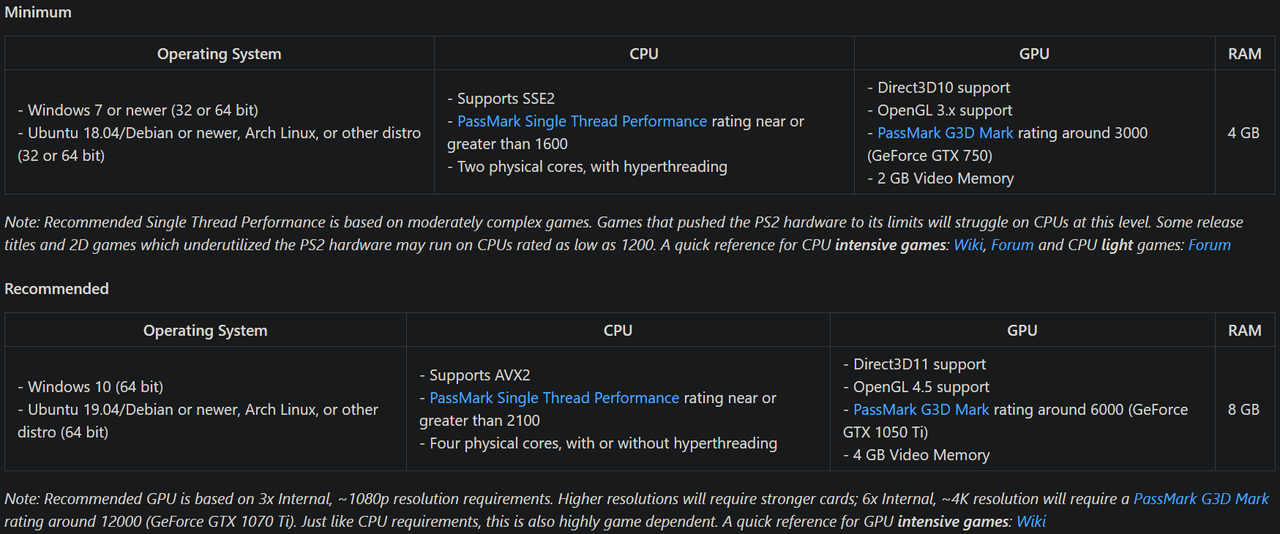
Task: Select the CPU header in the Recommended table
Action: pos(618,330)
